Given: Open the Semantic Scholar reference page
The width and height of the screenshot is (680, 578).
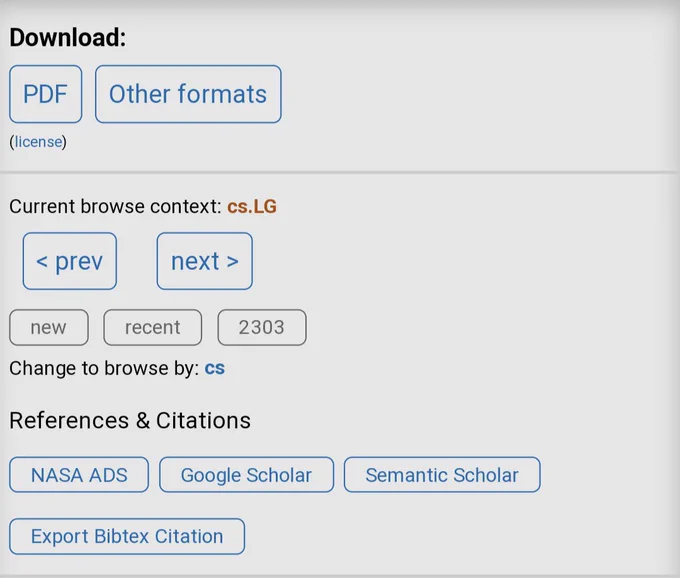Looking at the screenshot, I should point(441,475).
